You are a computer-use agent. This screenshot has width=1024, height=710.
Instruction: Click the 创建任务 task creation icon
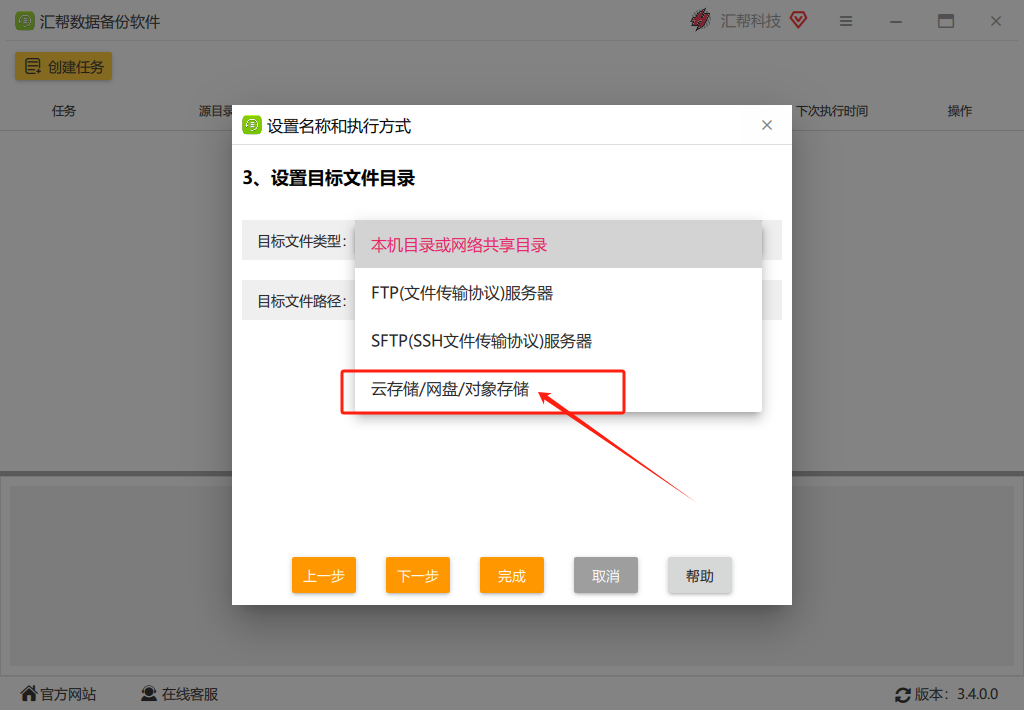pos(33,66)
